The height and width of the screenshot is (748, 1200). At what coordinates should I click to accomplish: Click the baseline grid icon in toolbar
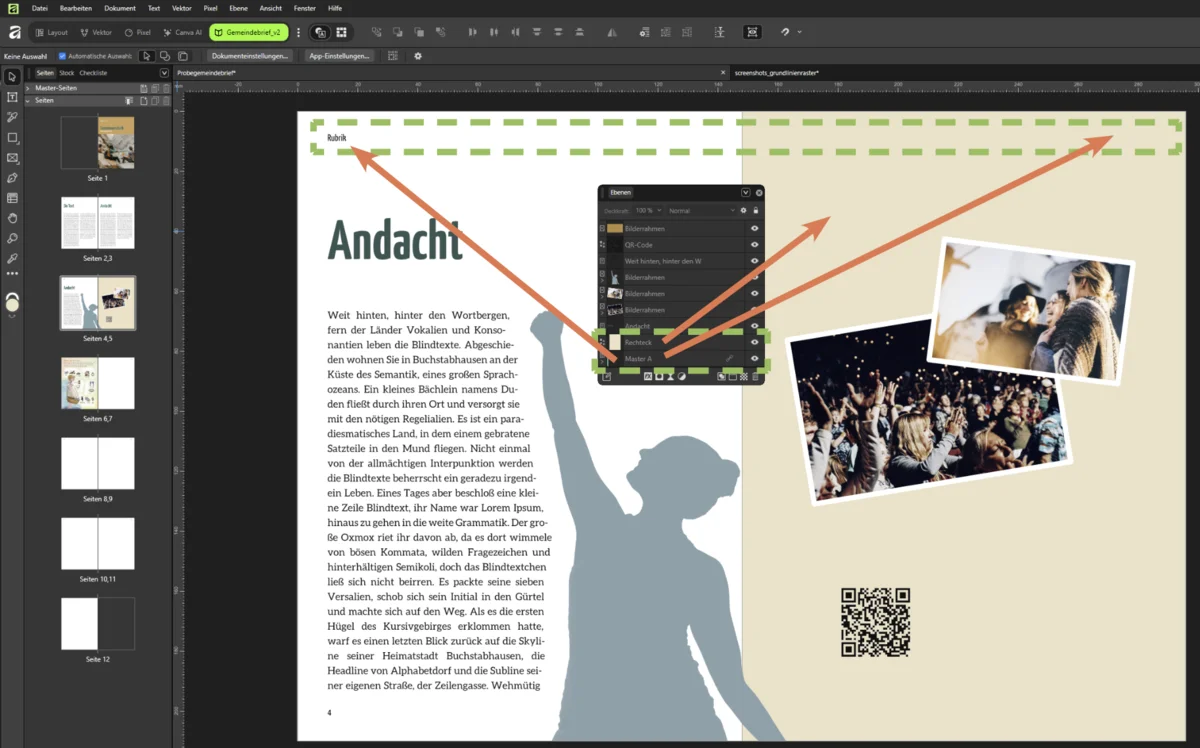point(720,32)
